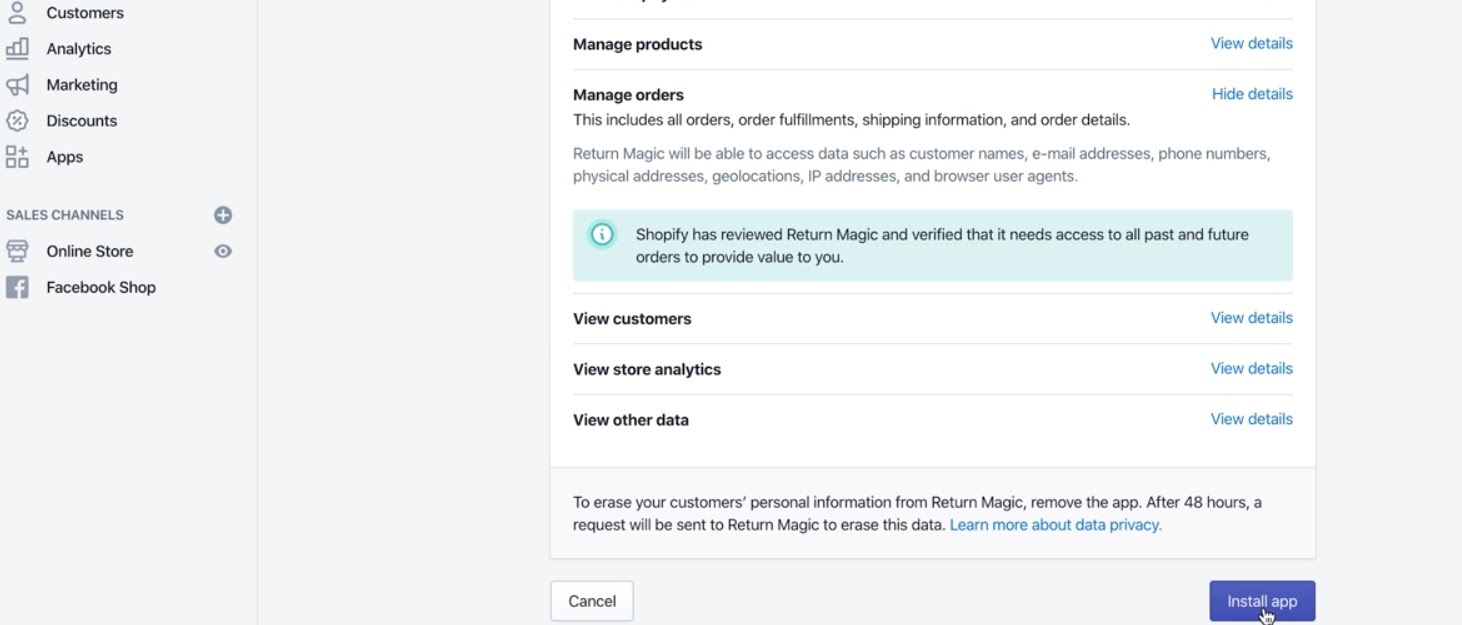Collapse Manage orders with Hide details
The width and height of the screenshot is (1462, 625).
tap(1252, 94)
